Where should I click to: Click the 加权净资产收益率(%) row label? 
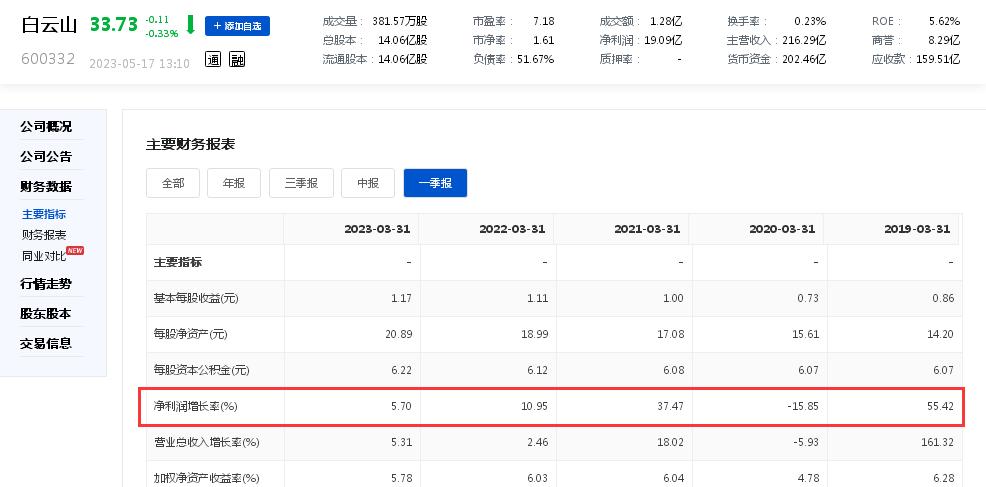[207, 479]
